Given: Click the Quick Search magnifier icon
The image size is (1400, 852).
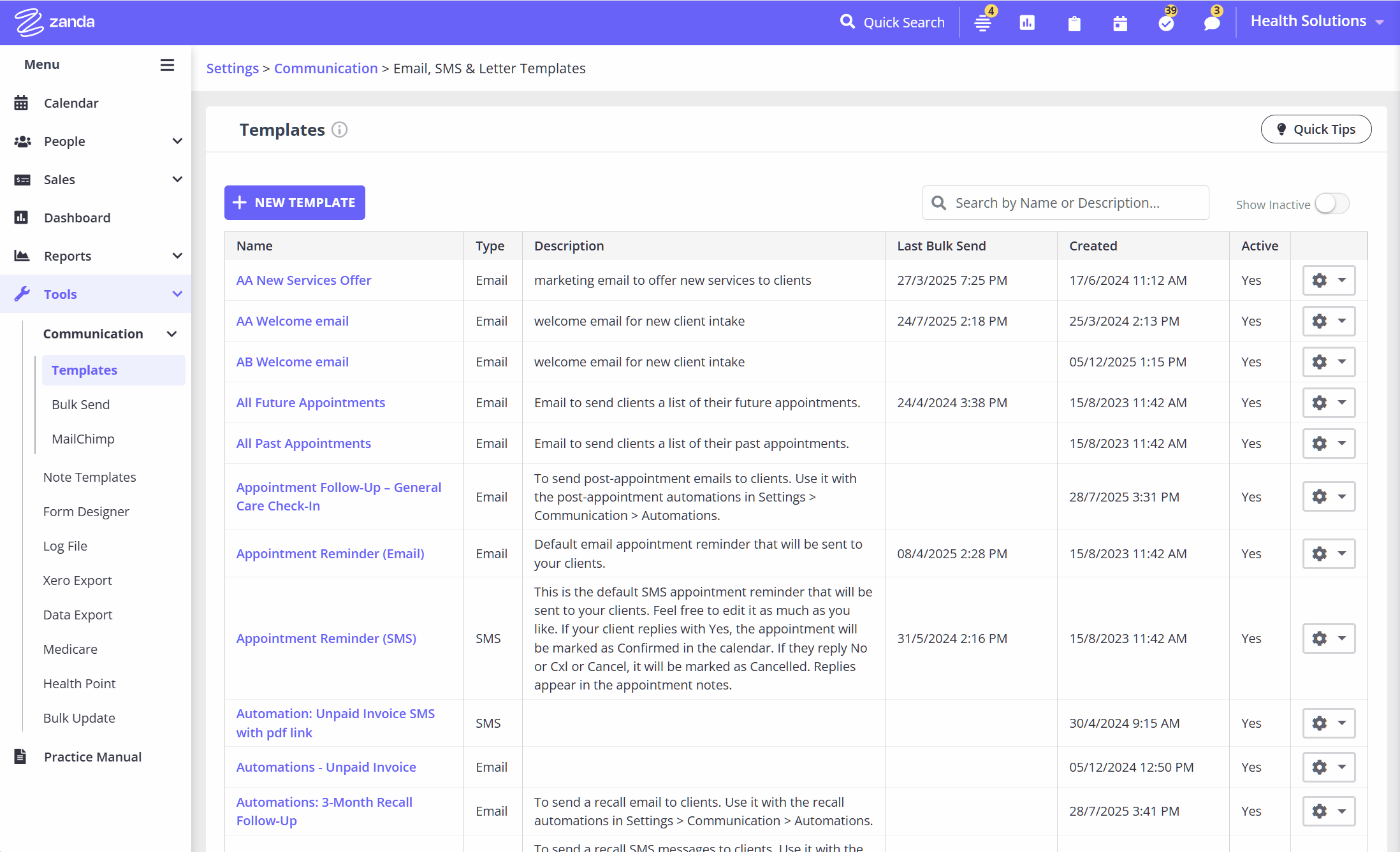Looking at the screenshot, I should tap(847, 22).
